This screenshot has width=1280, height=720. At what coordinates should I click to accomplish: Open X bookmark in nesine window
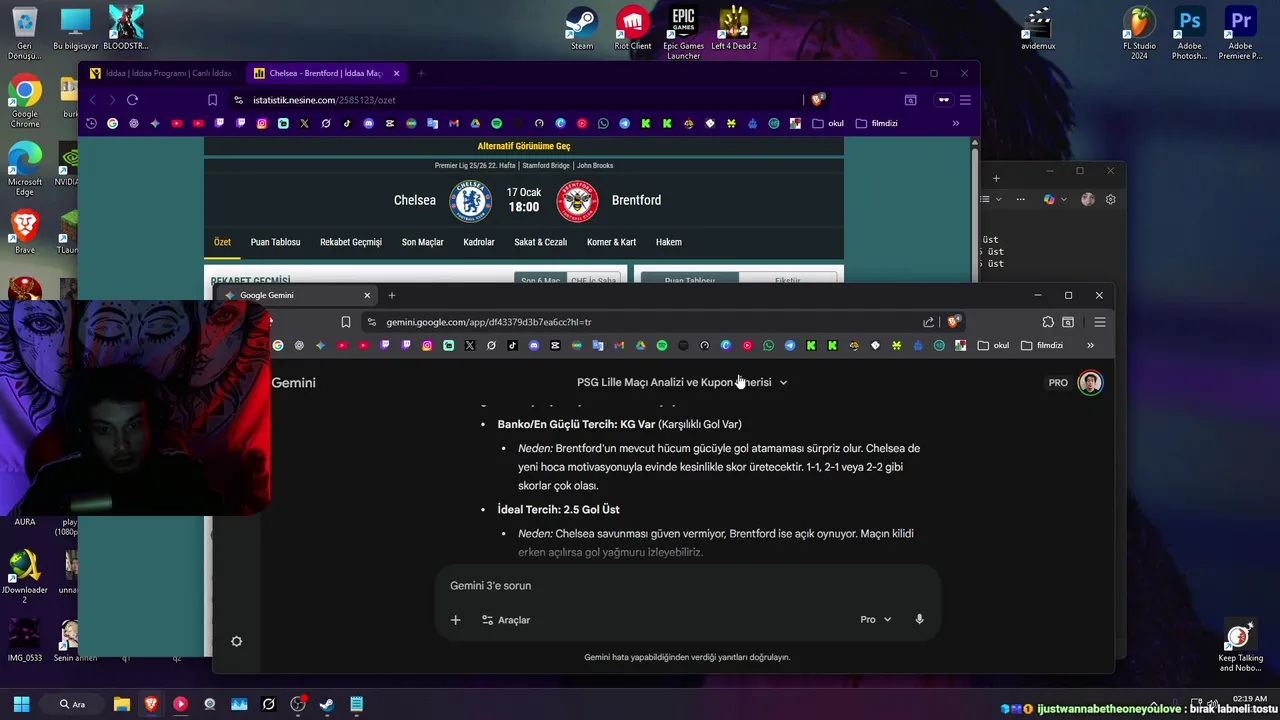coord(304,124)
